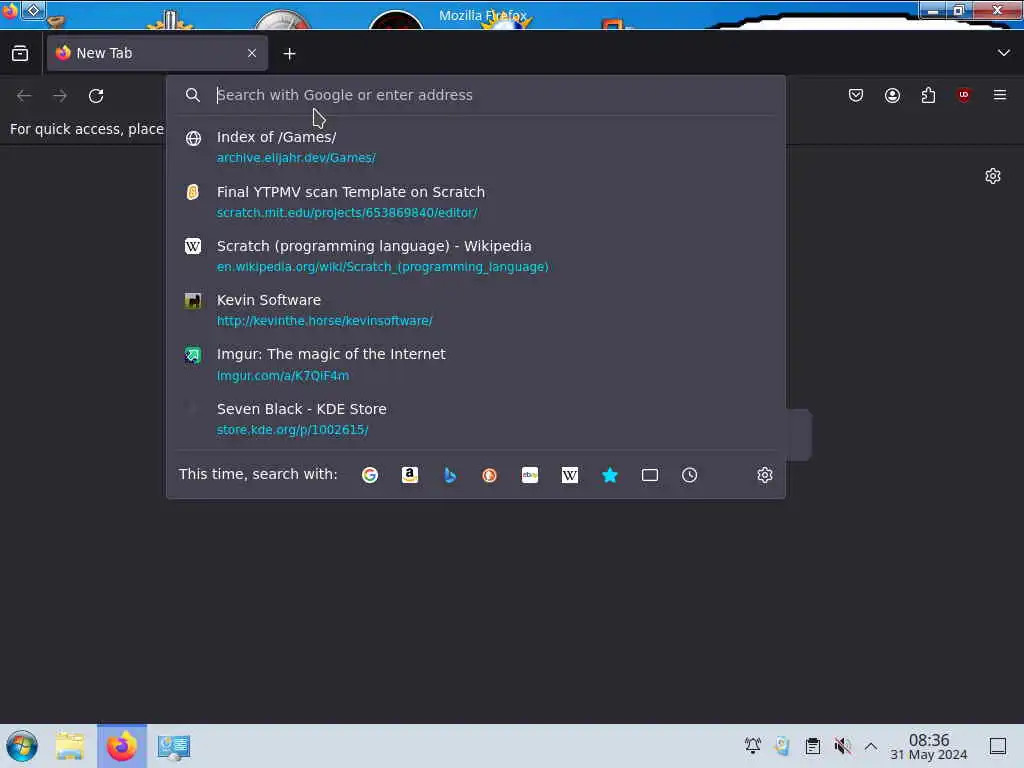1024x768 pixels.
Task: Search this time with Amazon
Action: pyautogui.click(x=409, y=475)
